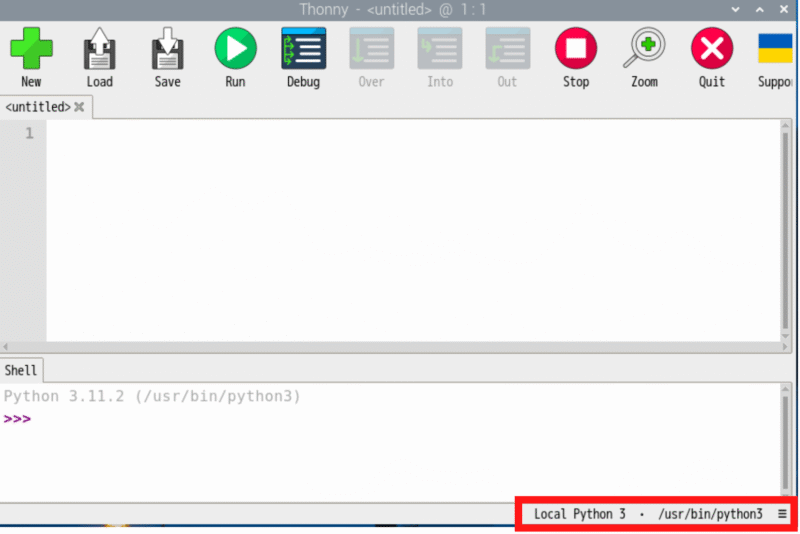The image size is (800, 534).
Task: Click editor horizontal scrollbar
Action: click(395, 347)
